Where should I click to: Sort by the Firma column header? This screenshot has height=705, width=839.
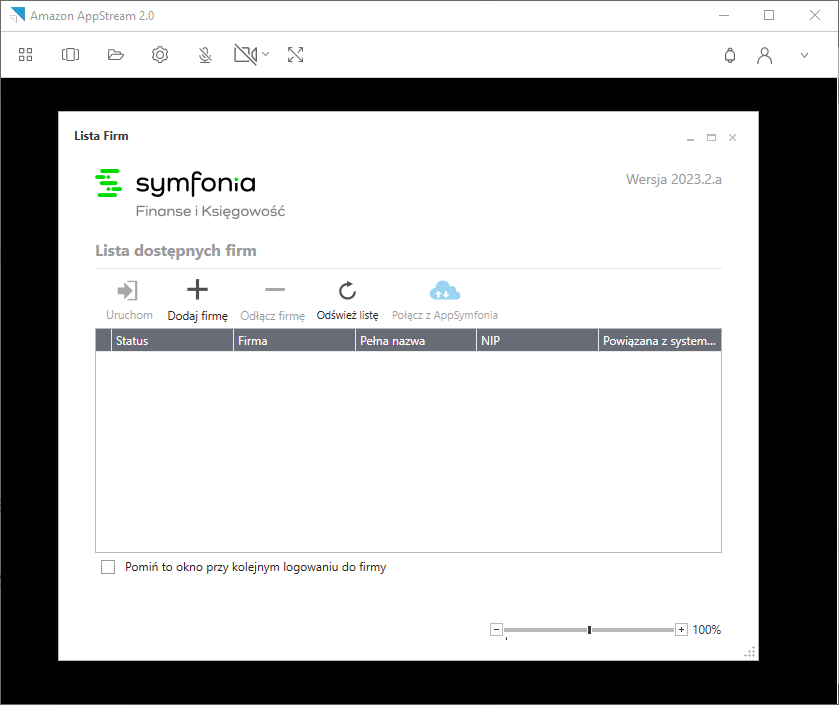tap(294, 341)
